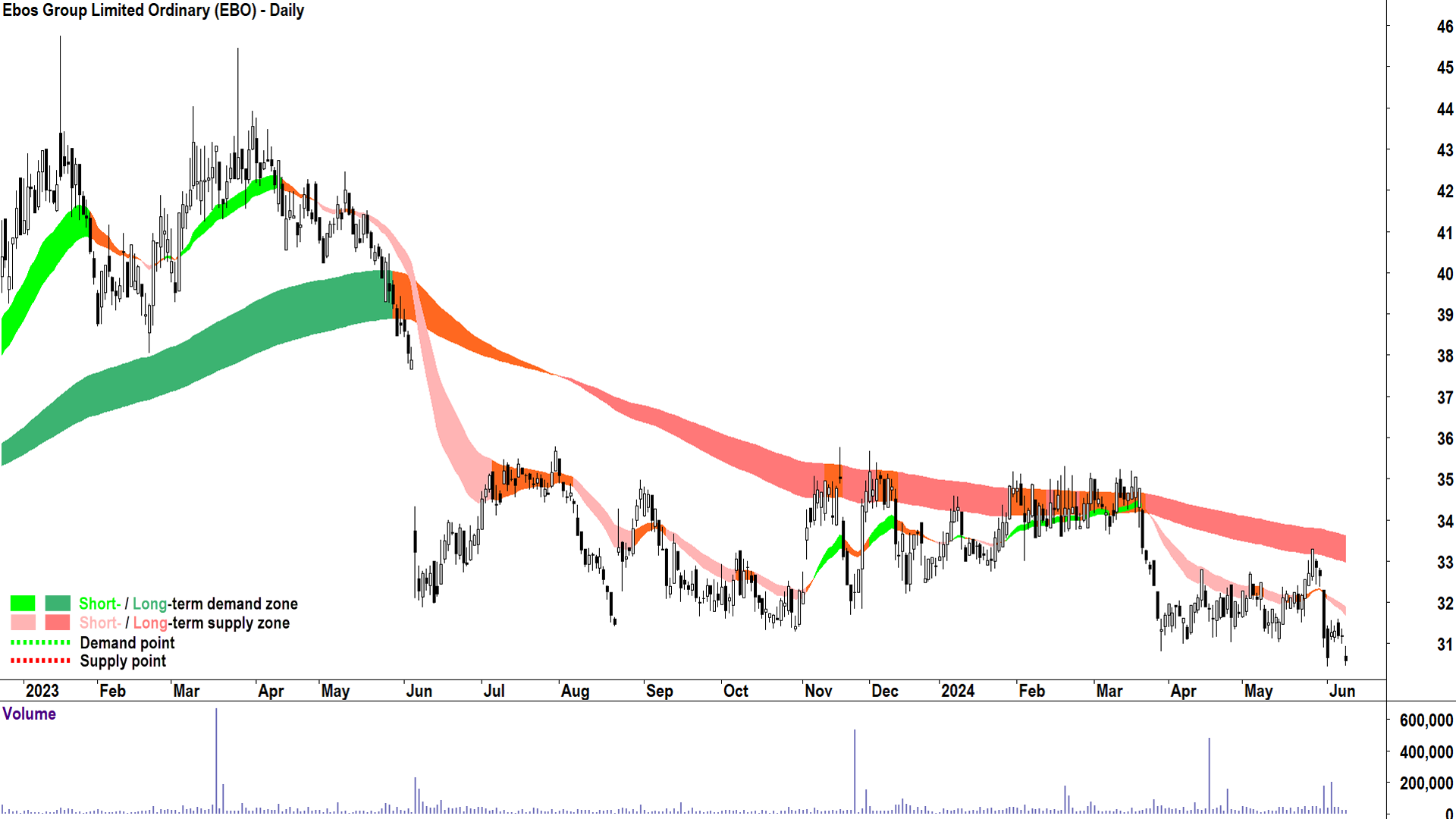Click the last Jun label on the axis

click(x=1342, y=691)
